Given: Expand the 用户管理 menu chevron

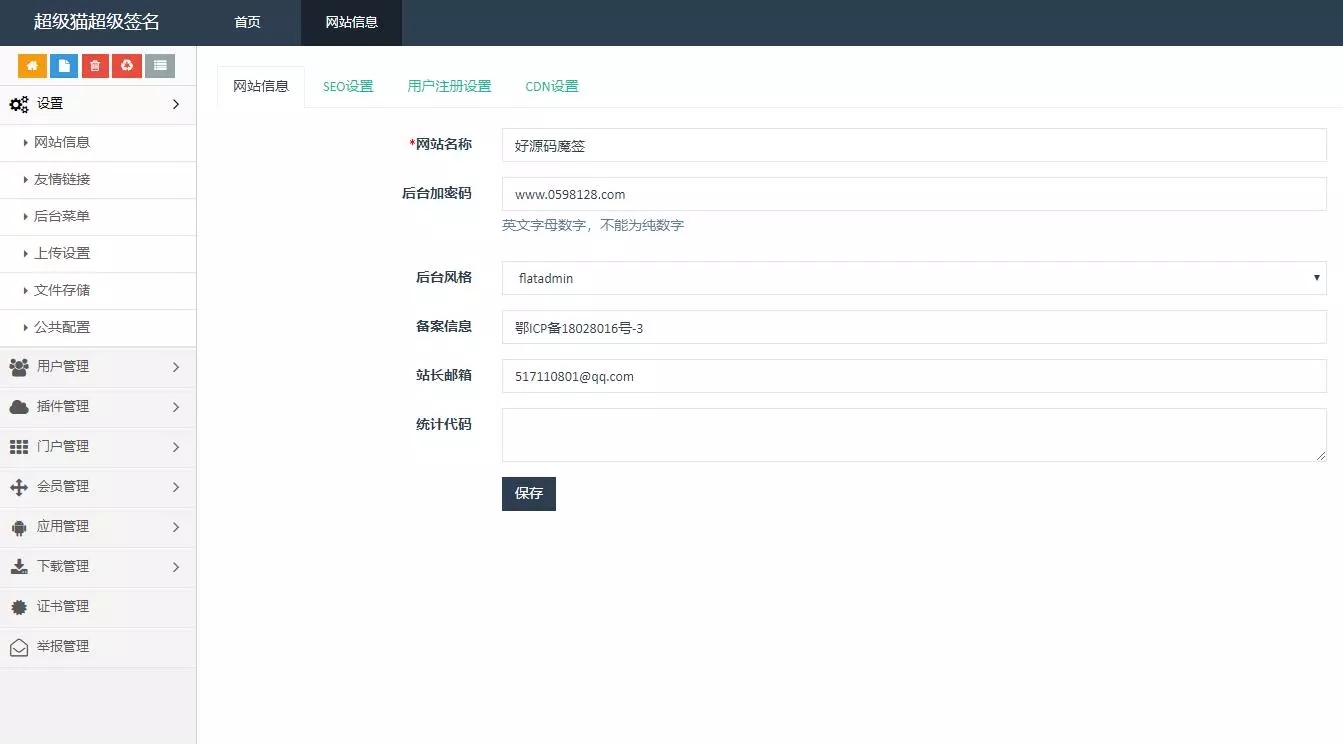Looking at the screenshot, I should (176, 367).
